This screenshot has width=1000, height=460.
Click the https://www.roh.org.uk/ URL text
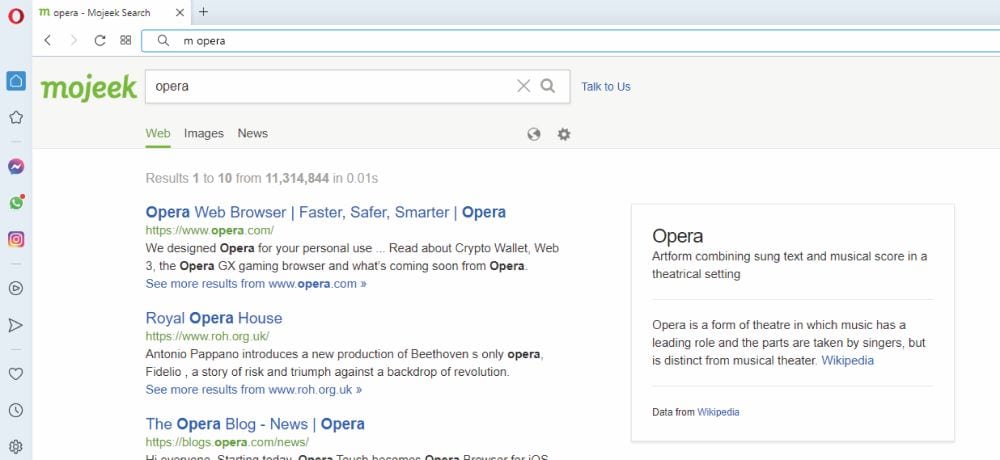click(207, 336)
